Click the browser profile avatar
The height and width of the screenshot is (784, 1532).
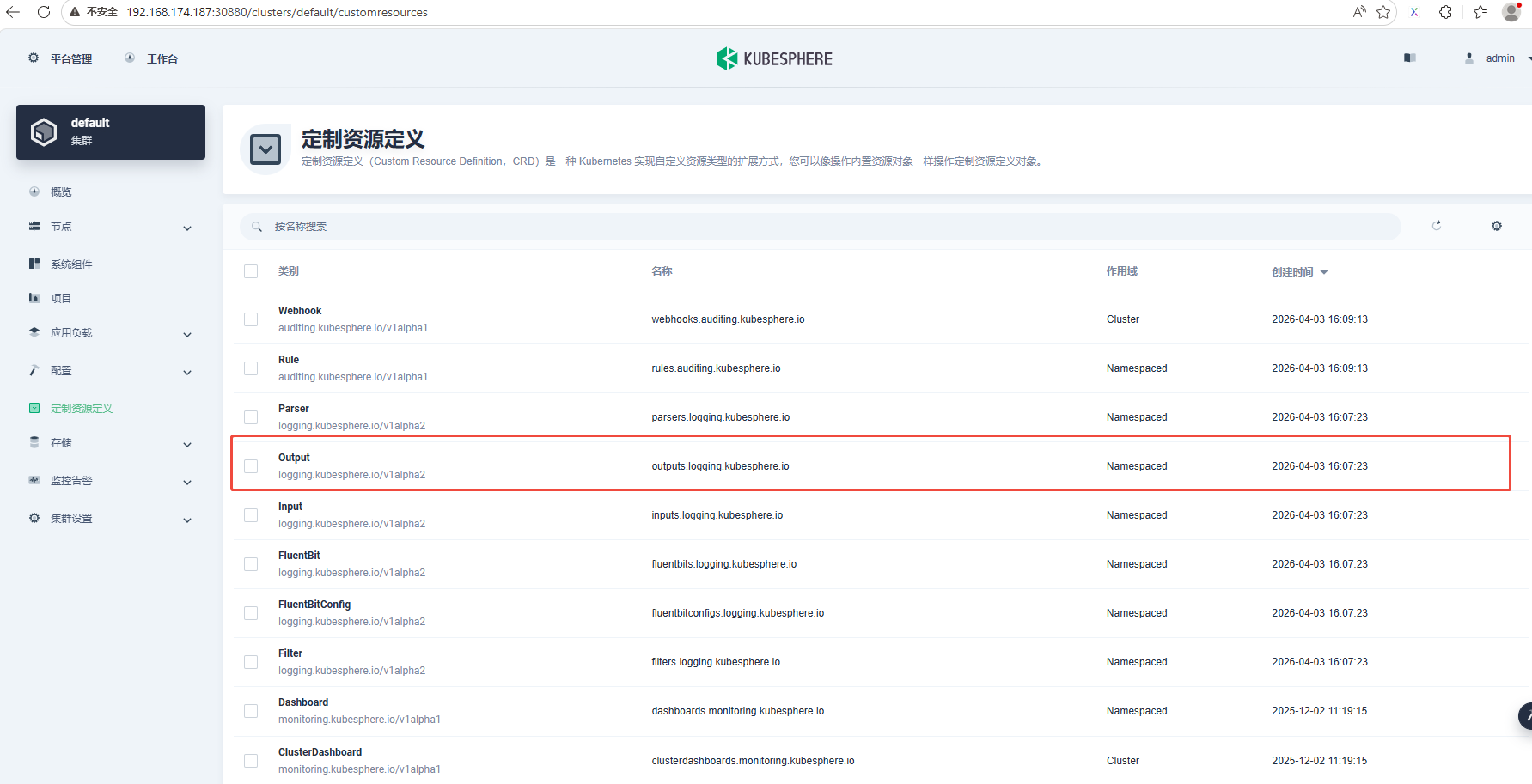click(x=1511, y=12)
